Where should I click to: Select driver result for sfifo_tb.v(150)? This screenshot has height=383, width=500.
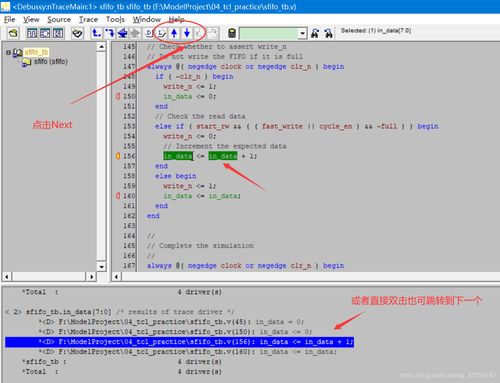(175, 332)
